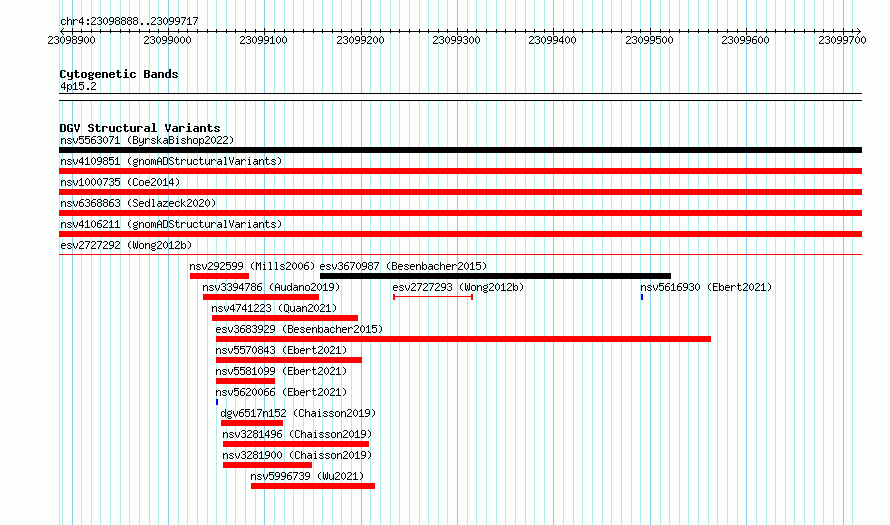Open nsv5570843 (Ebert2021) label
This screenshot has width=890, height=525.
tap(281, 350)
